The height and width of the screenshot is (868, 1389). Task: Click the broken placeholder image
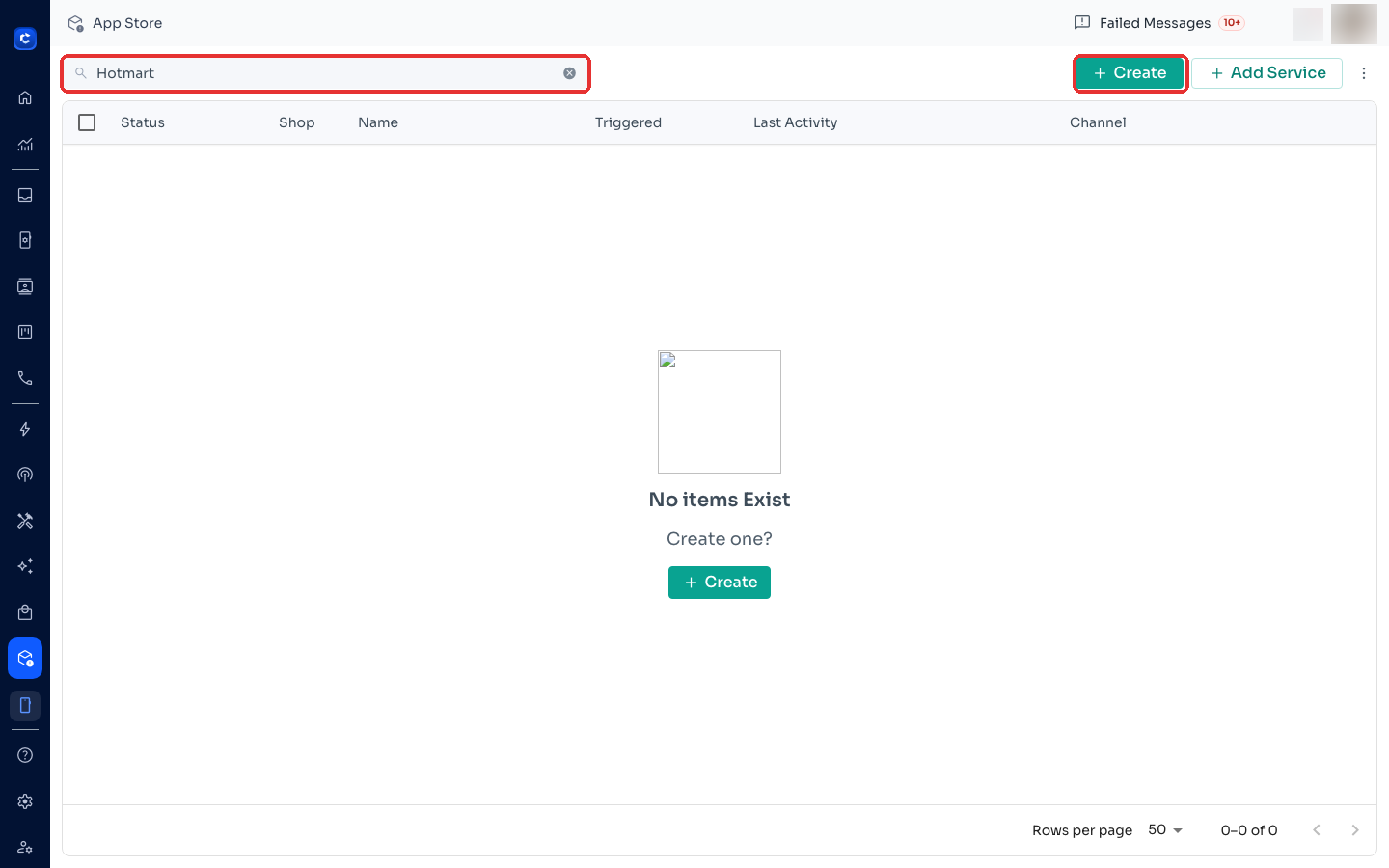(720, 412)
